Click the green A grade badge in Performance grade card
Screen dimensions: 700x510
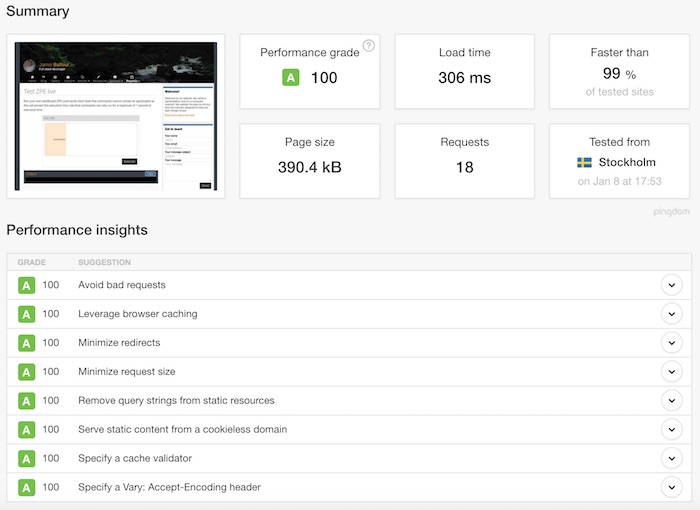coord(291,78)
